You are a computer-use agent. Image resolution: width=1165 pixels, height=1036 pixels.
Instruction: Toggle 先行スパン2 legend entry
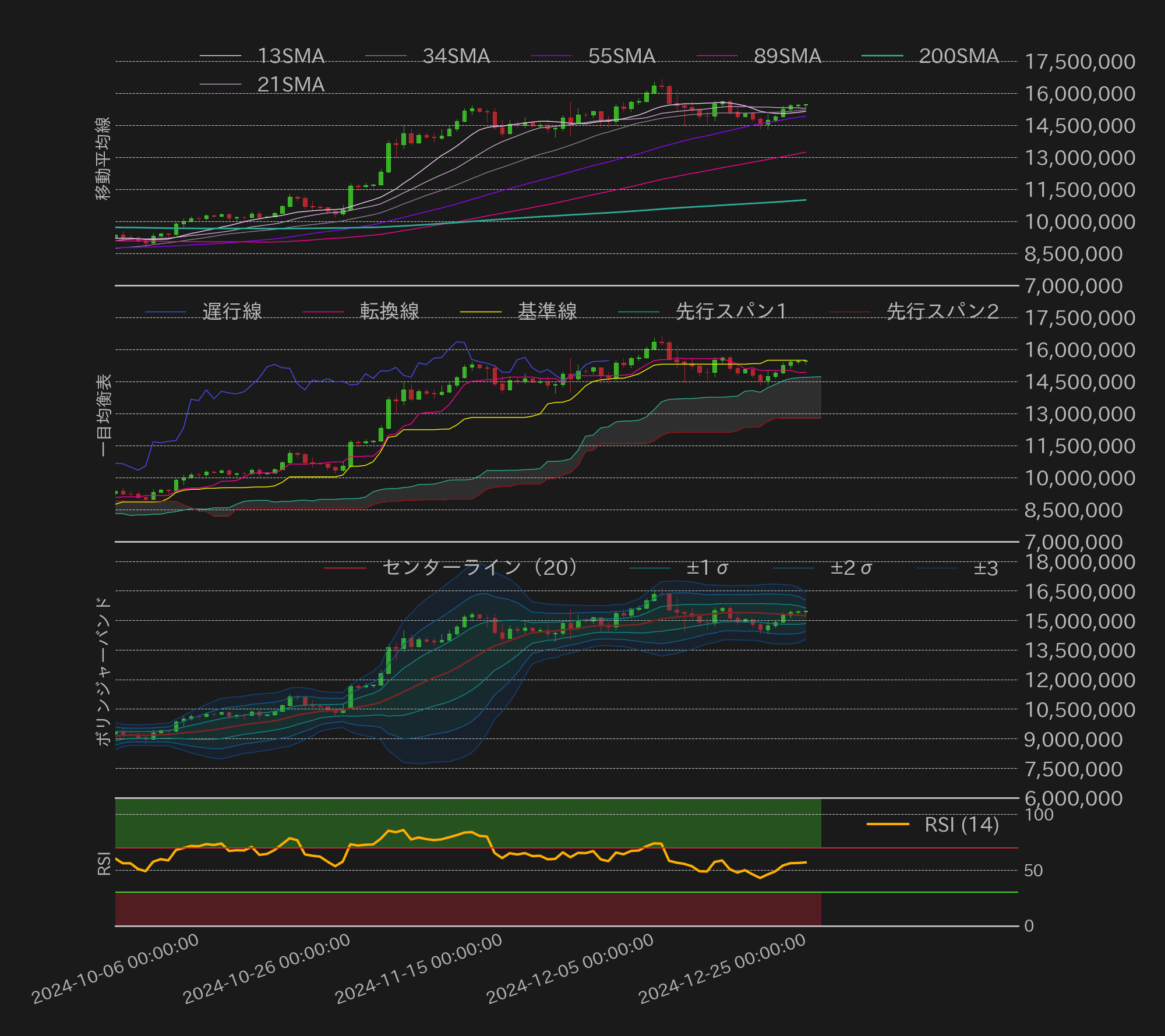tap(942, 312)
